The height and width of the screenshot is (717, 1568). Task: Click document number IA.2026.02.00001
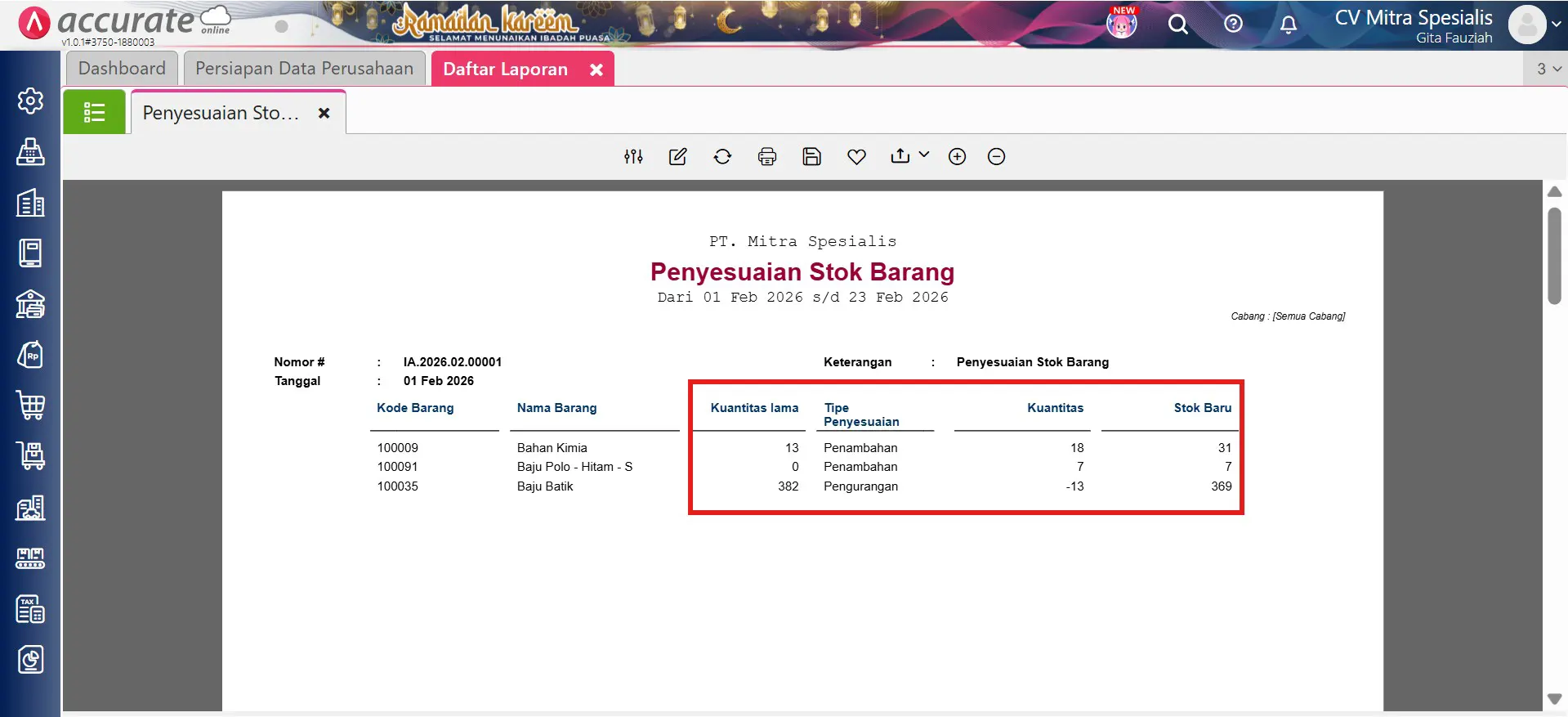453,361
